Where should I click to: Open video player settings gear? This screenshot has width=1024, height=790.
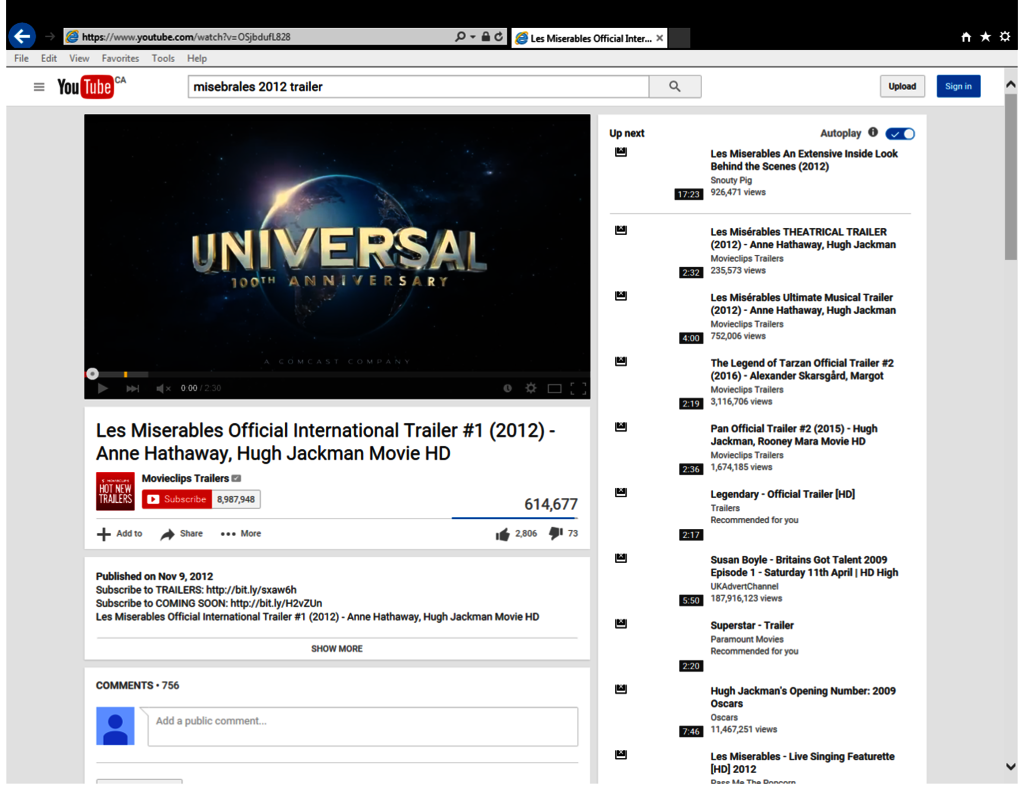531,388
